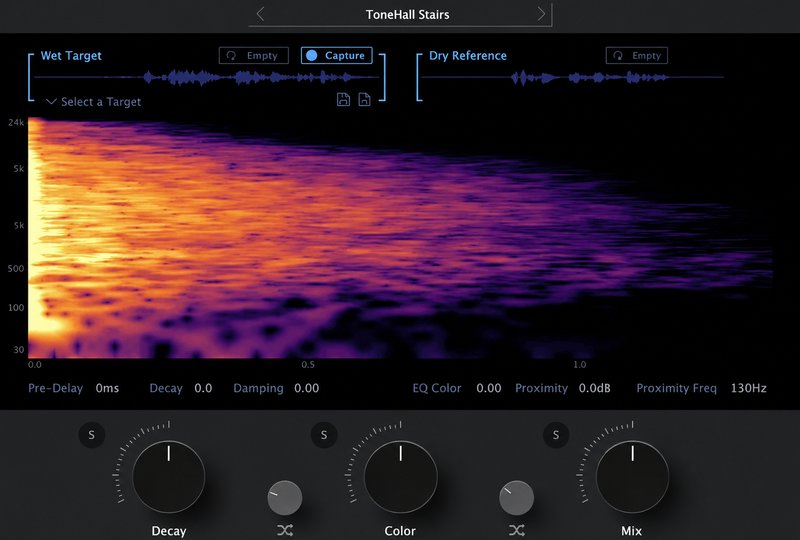Viewport: 800px width, 540px height.
Task: Click the small gray knob between Color and Mix
Action: click(516, 498)
